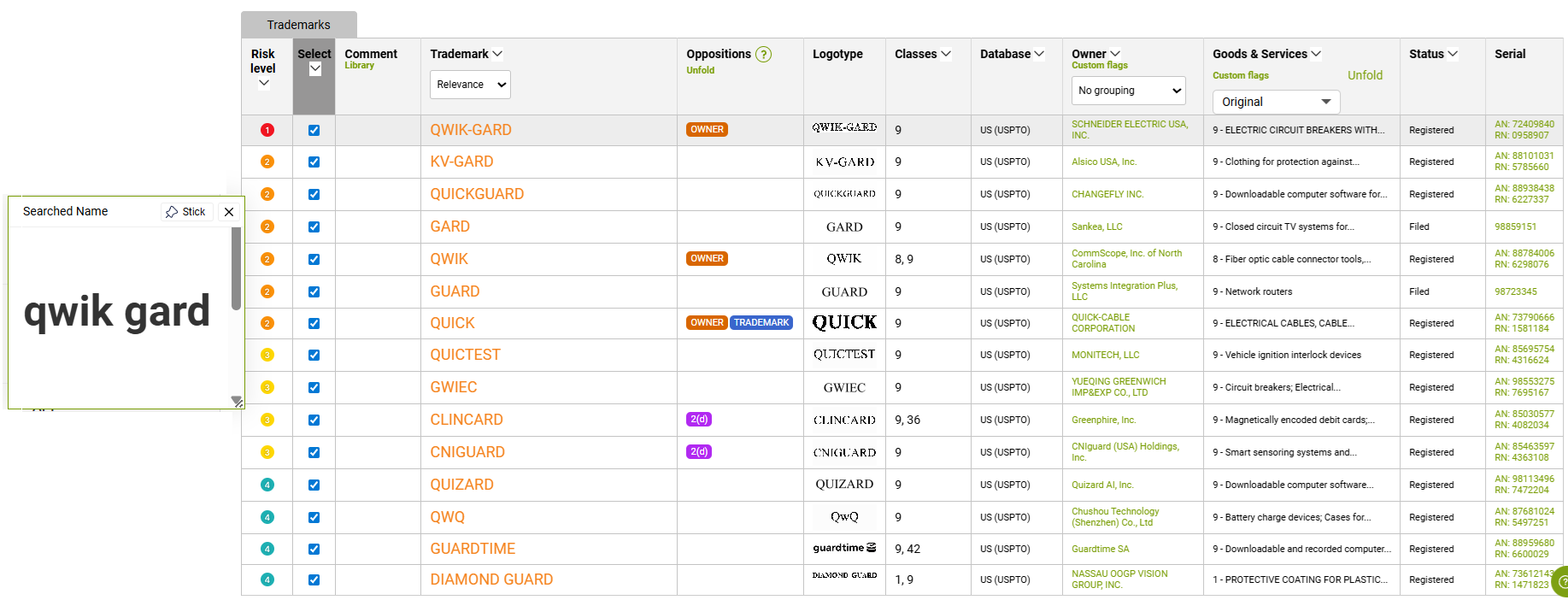The image size is (1568, 600).
Task: Click serial number 98859151
Action: [x=1515, y=226]
